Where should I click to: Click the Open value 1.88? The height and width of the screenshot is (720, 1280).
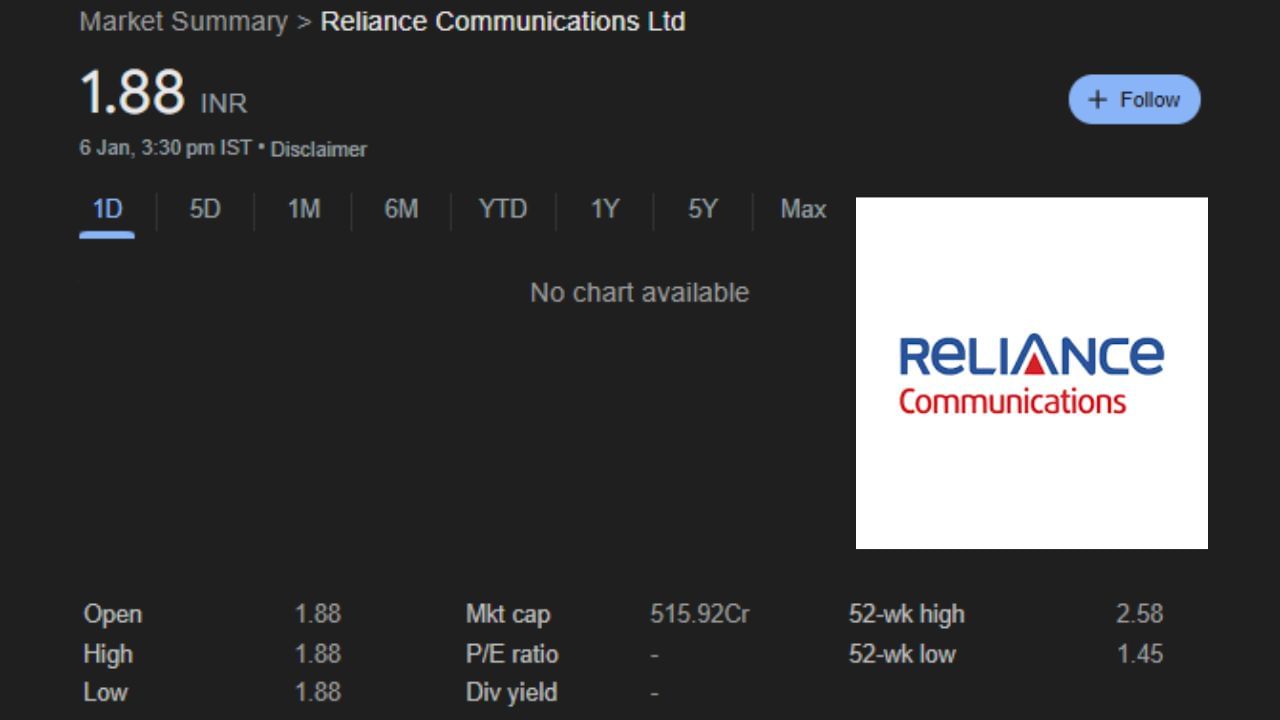click(x=318, y=614)
